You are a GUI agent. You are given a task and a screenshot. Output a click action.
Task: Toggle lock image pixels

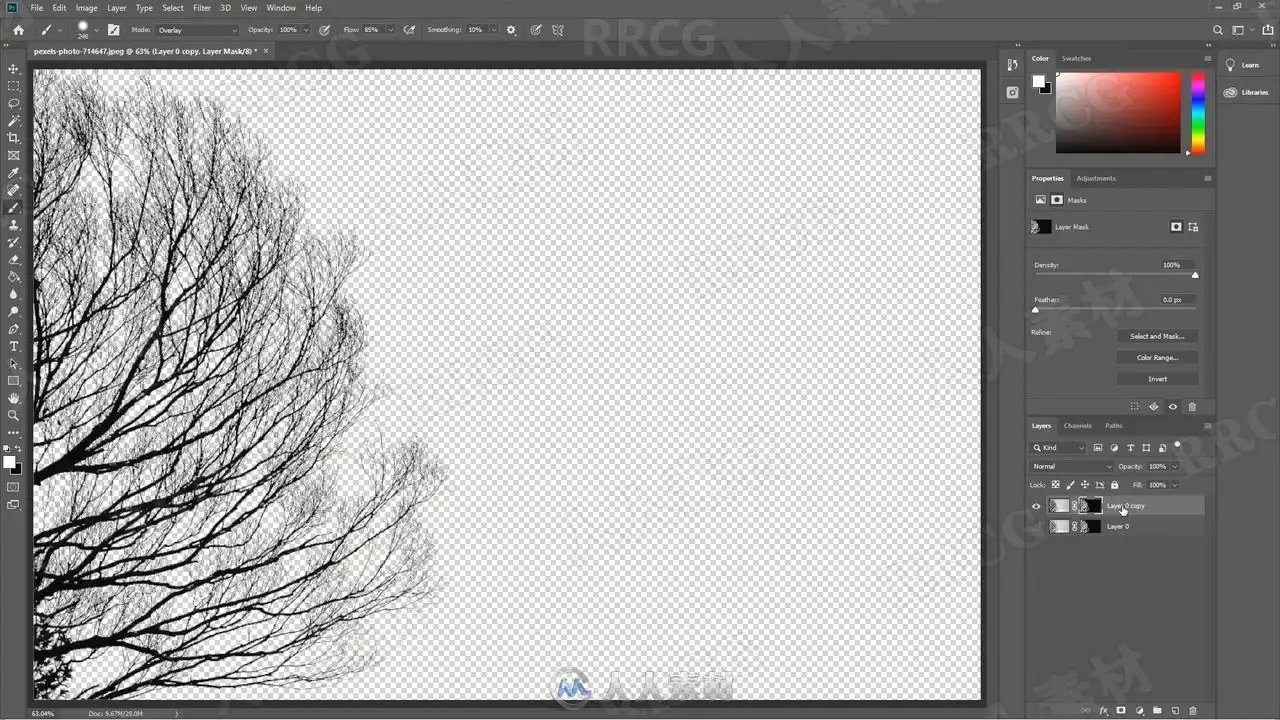[x=1070, y=485]
